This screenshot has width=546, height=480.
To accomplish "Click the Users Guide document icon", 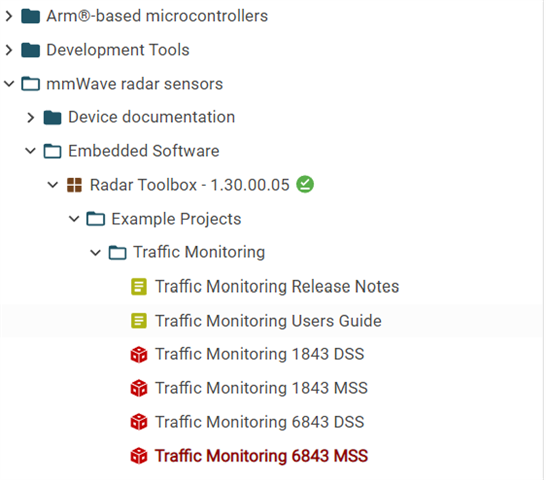I will [139, 320].
